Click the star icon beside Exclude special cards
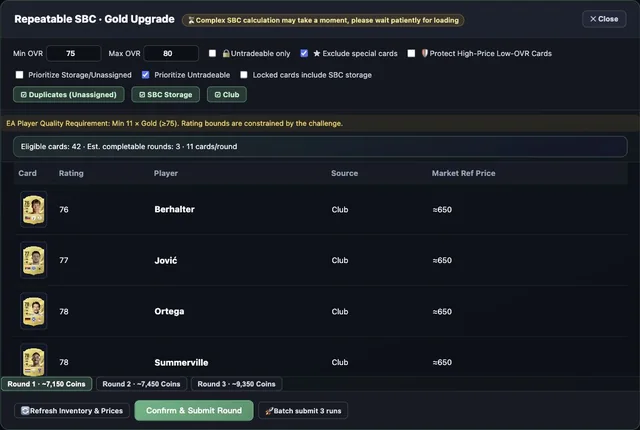640x430 pixels. coord(317,53)
